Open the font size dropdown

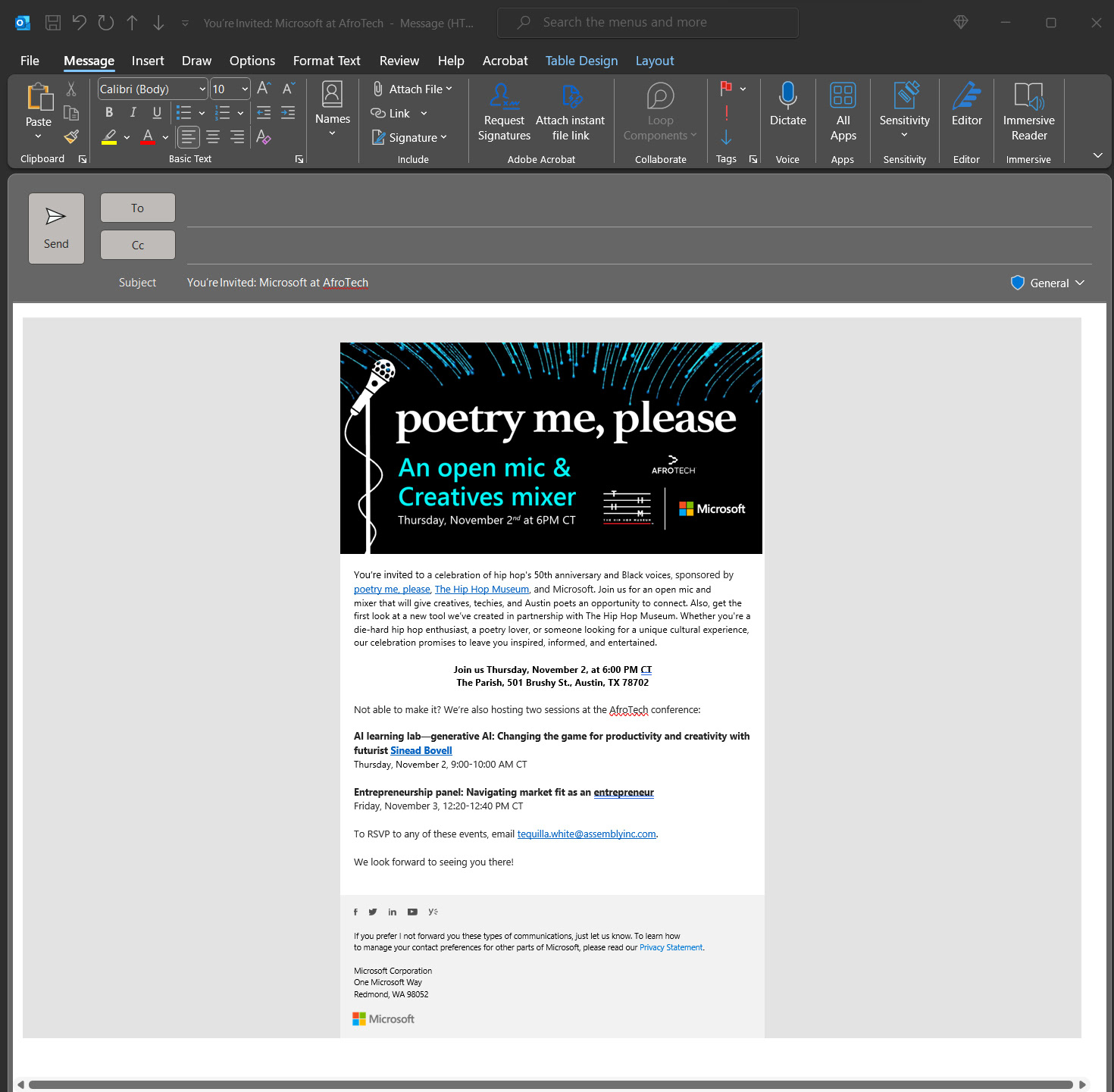pyautogui.click(x=245, y=89)
